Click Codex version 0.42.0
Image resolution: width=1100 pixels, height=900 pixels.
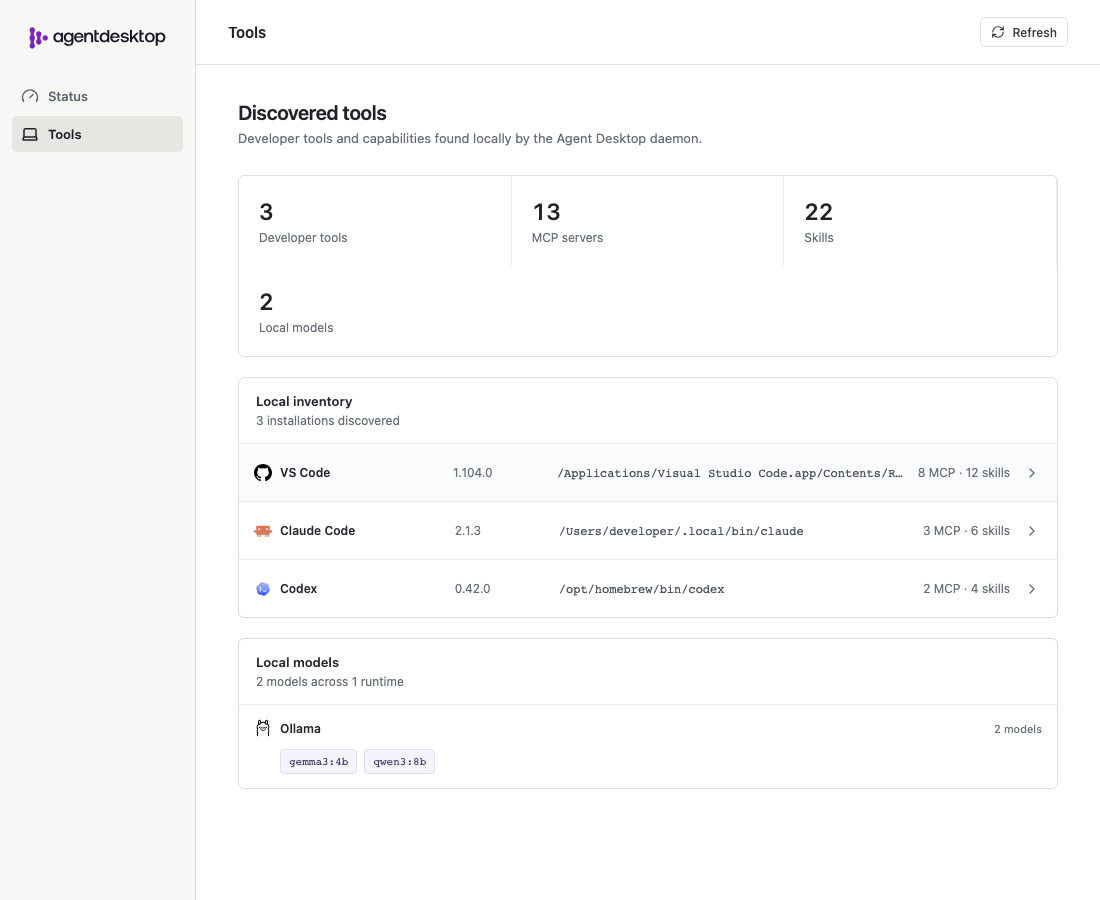click(x=472, y=589)
